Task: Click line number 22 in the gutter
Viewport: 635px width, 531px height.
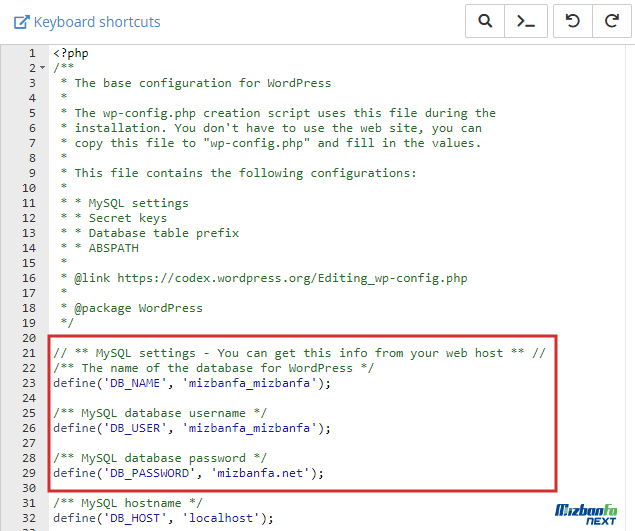Action: (x=29, y=368)
